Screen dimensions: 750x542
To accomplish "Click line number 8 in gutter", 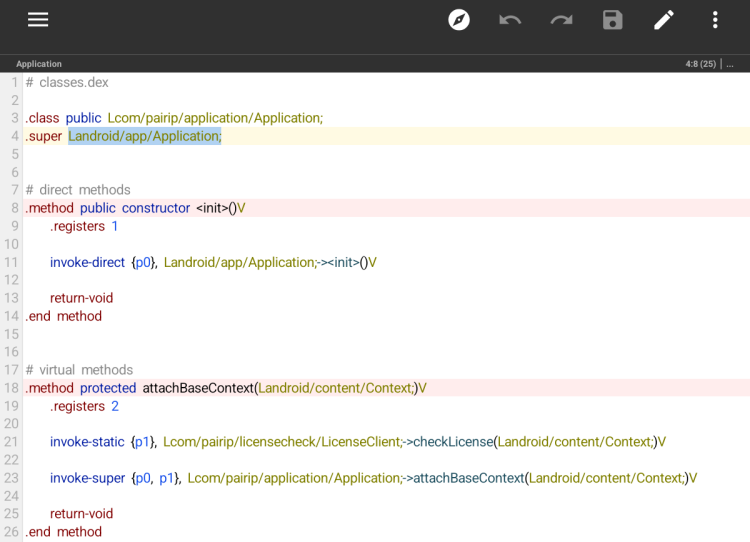I will pyautogui.click(x=15, y=208).
